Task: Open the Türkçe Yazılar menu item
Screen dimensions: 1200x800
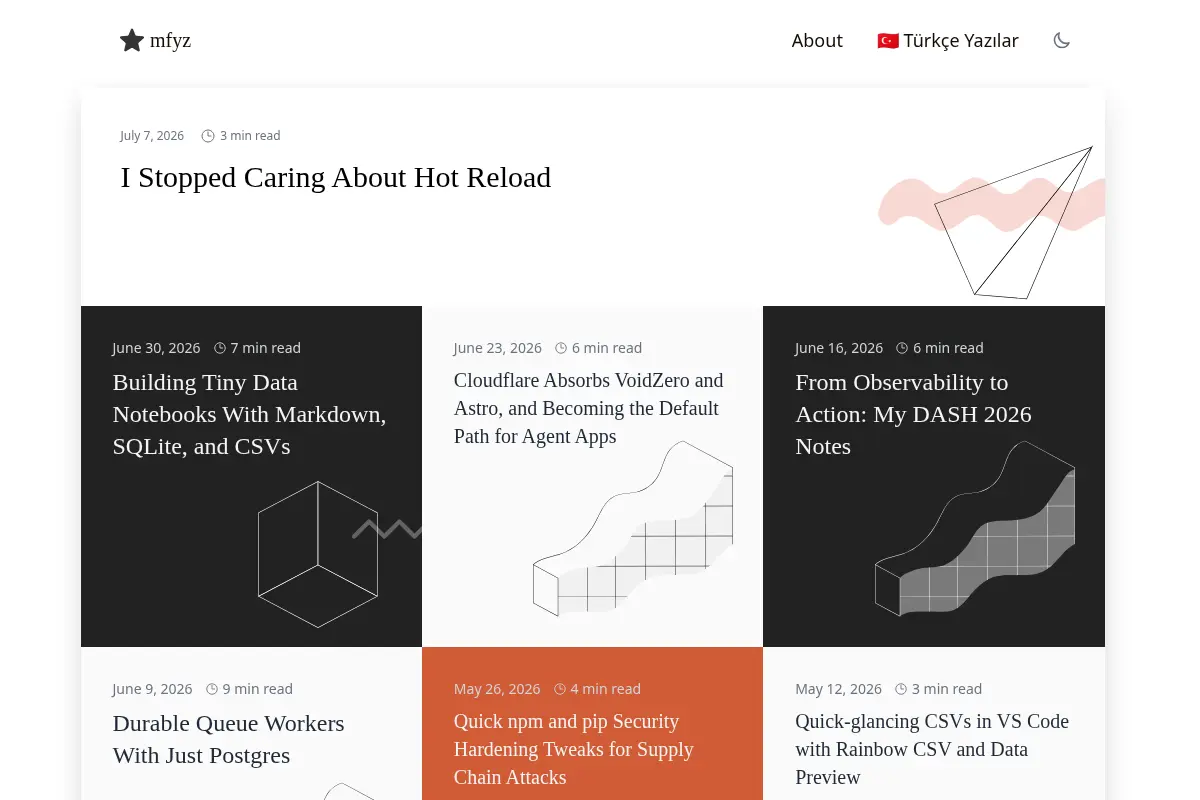Action: (x=948, y=41)
